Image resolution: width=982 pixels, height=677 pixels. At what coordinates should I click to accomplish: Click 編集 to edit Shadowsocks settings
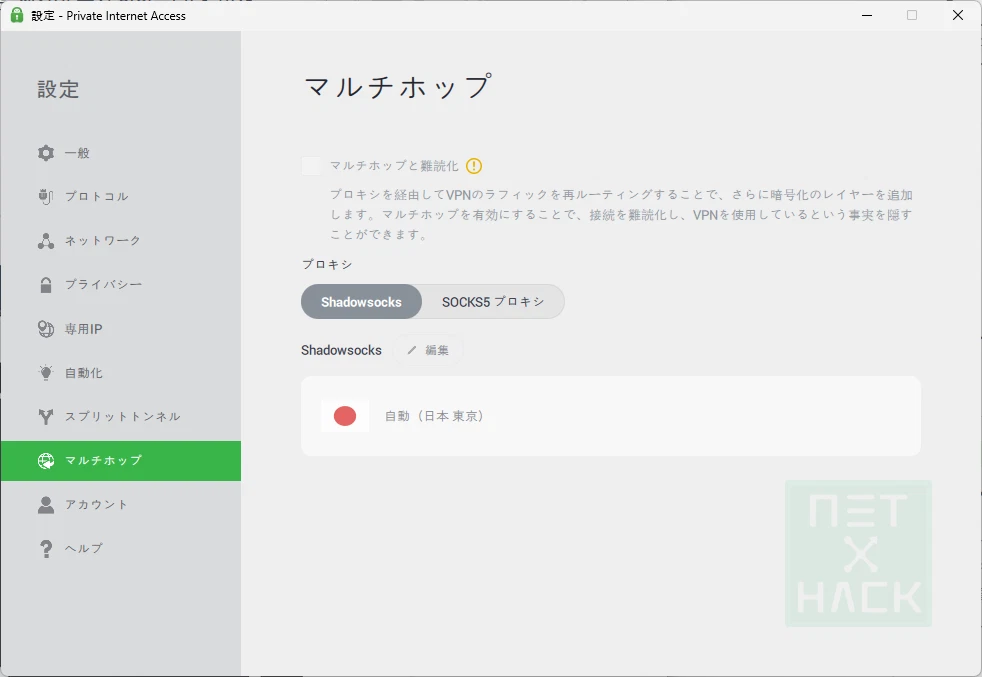[430, 350]
